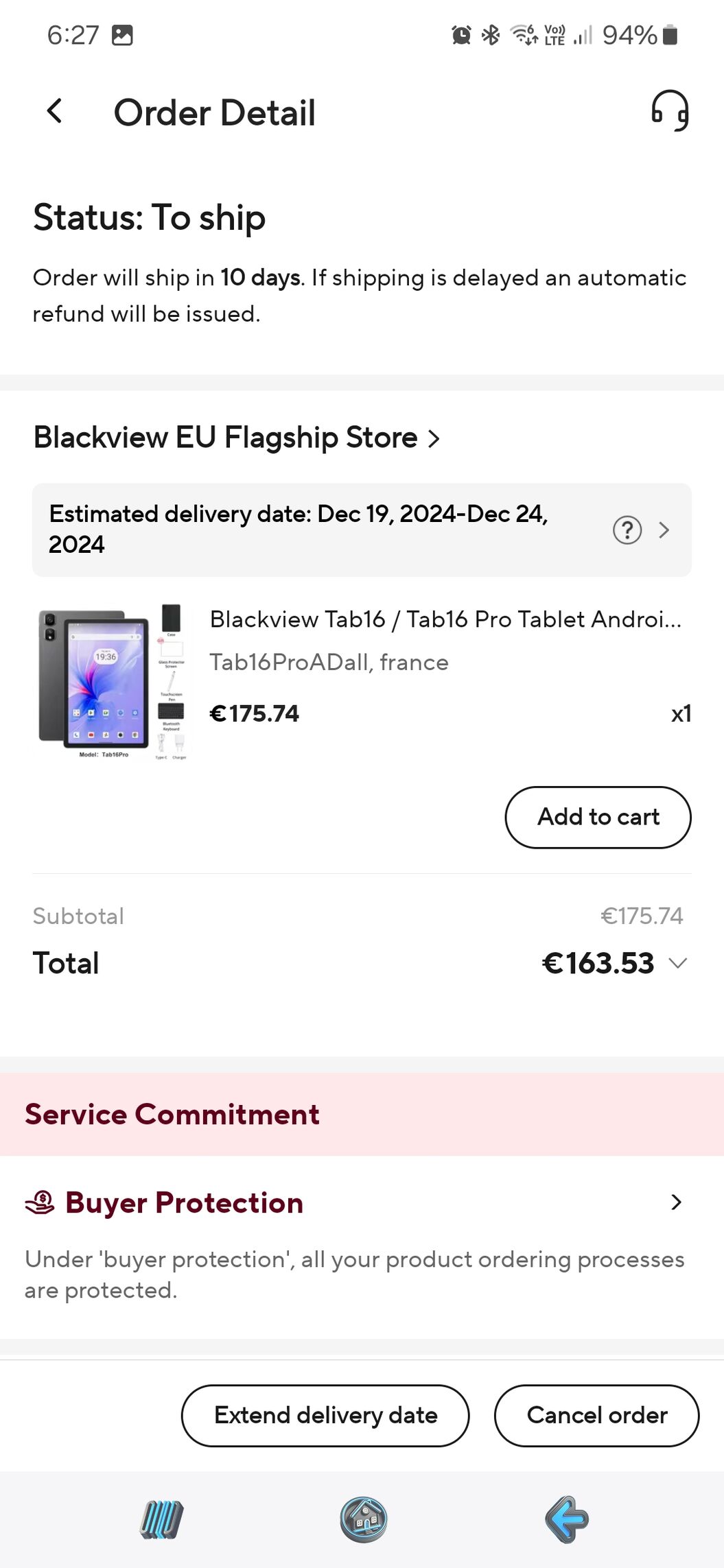Open Buyer Protection details chevron
The height and width of the screenshot is (1568, 724).
pyautogui.click(x=676, y=1202)
